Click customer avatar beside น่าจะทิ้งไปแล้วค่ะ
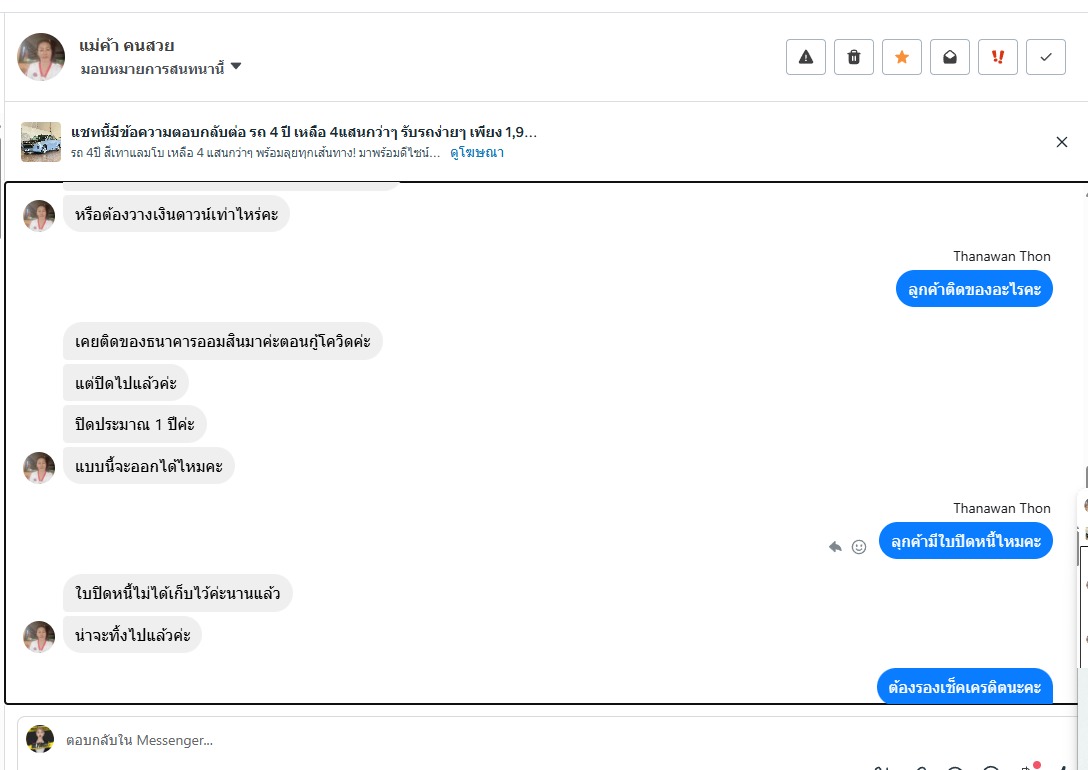 click(39, 636)
